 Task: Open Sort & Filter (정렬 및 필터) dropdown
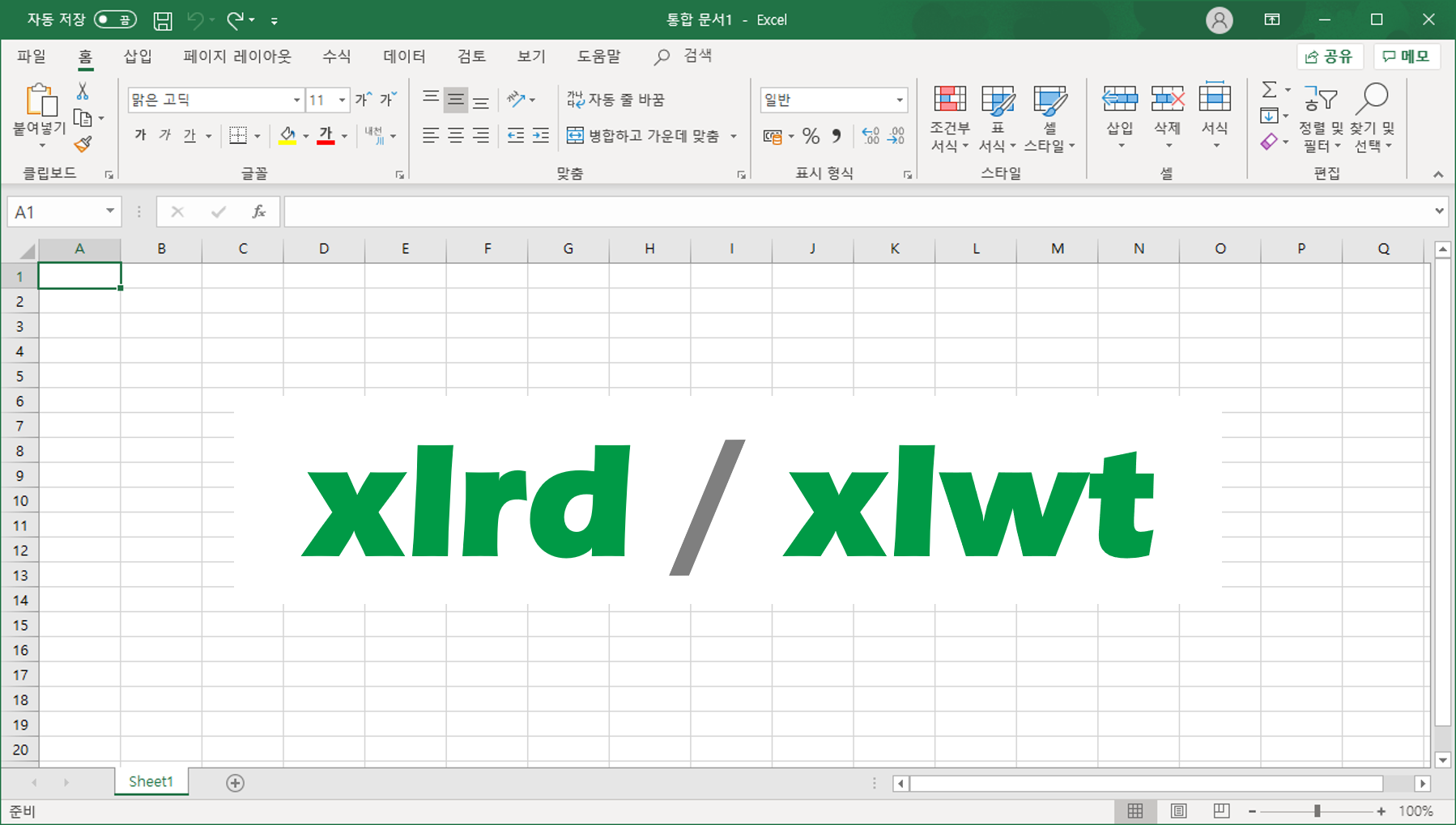1321,118
